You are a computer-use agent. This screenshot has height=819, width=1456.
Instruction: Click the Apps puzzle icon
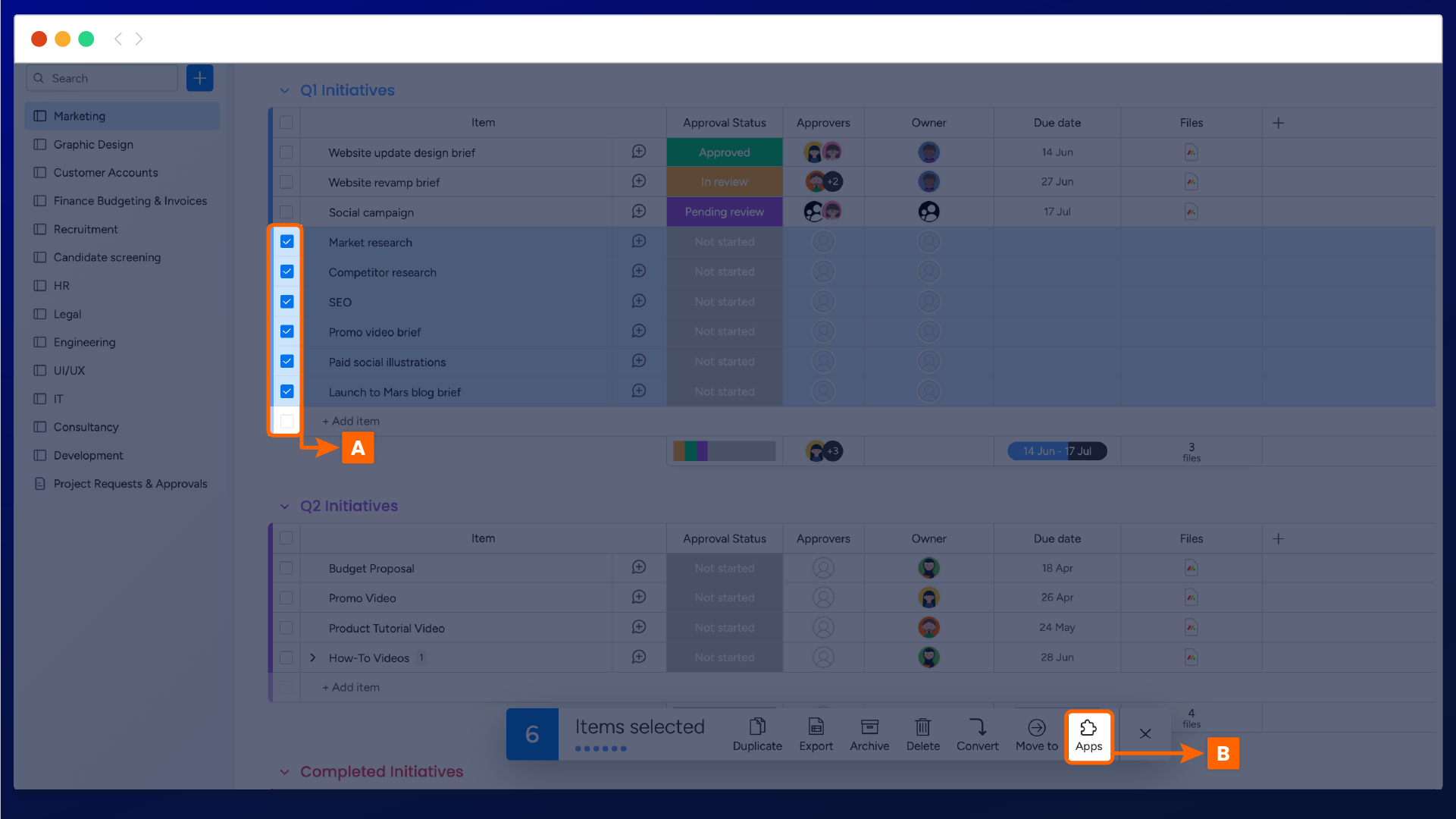coord(1088,729)
